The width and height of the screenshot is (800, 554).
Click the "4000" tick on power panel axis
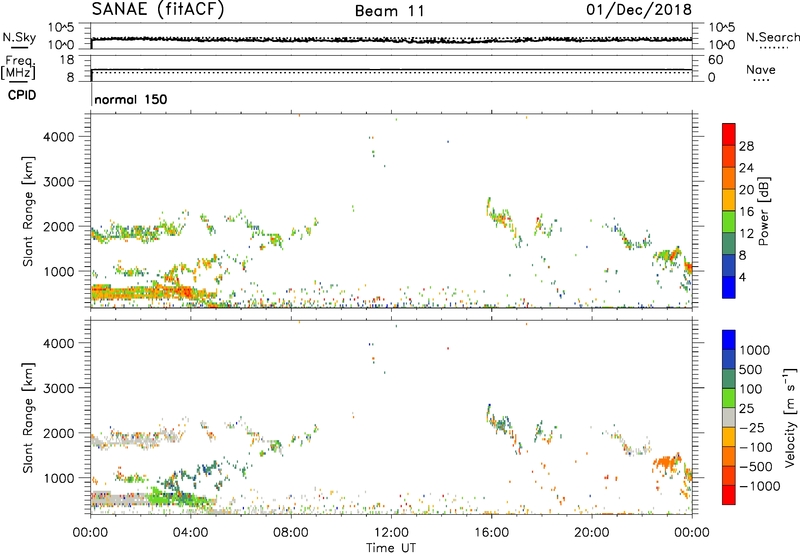pos(58,137)
